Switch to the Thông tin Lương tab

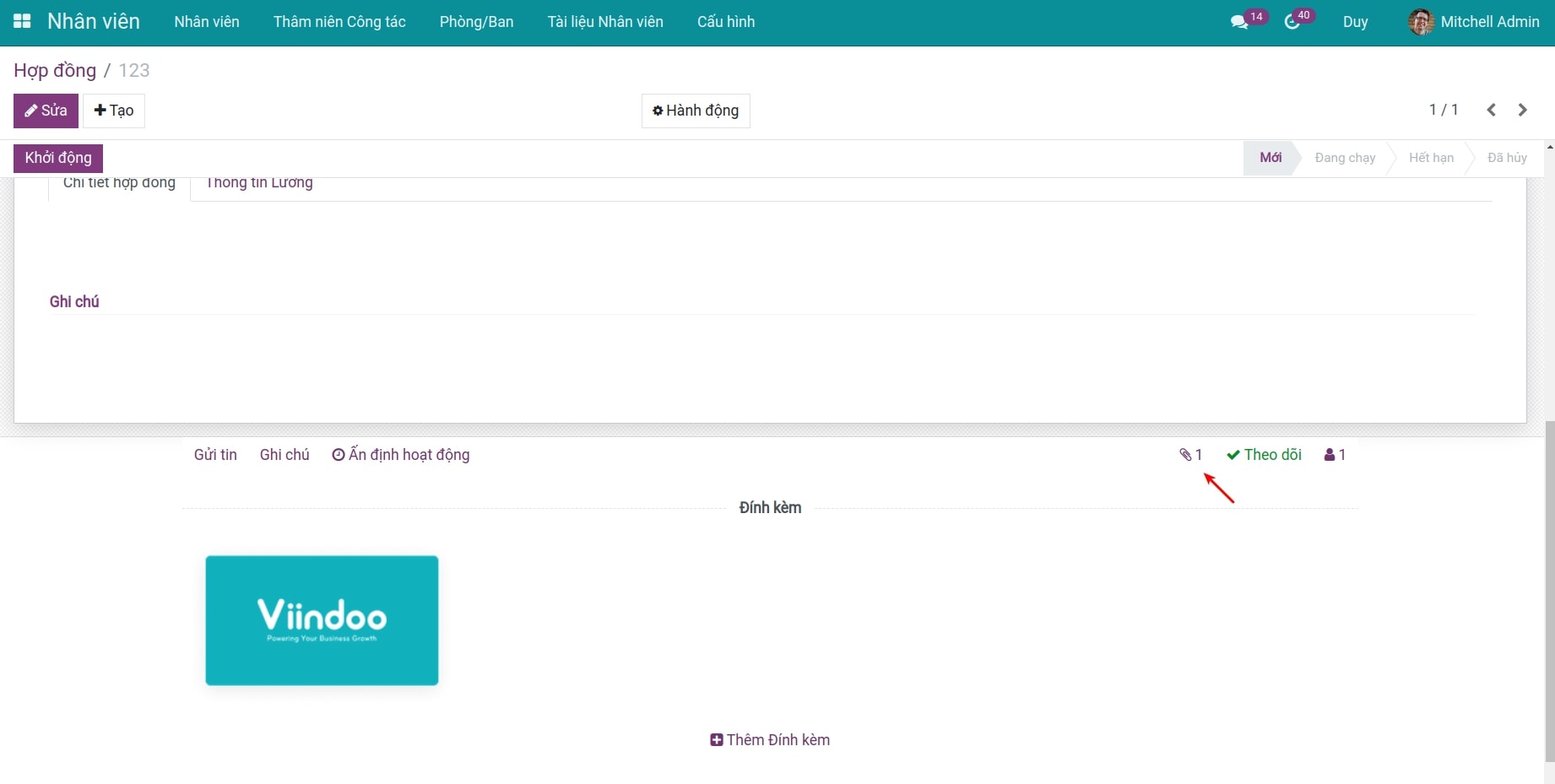point(259,184)
